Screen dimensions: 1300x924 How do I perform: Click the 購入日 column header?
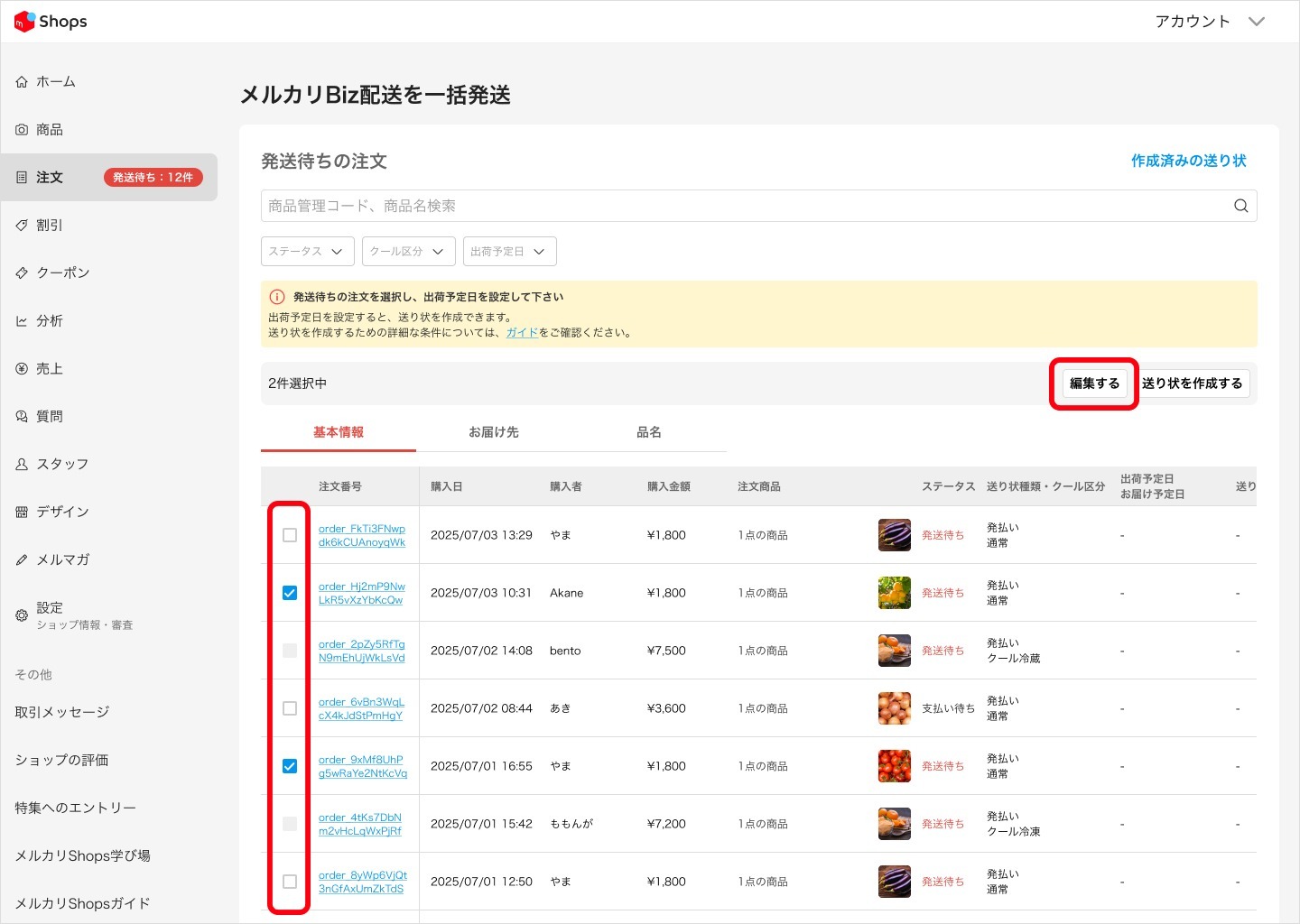(447, 486)
